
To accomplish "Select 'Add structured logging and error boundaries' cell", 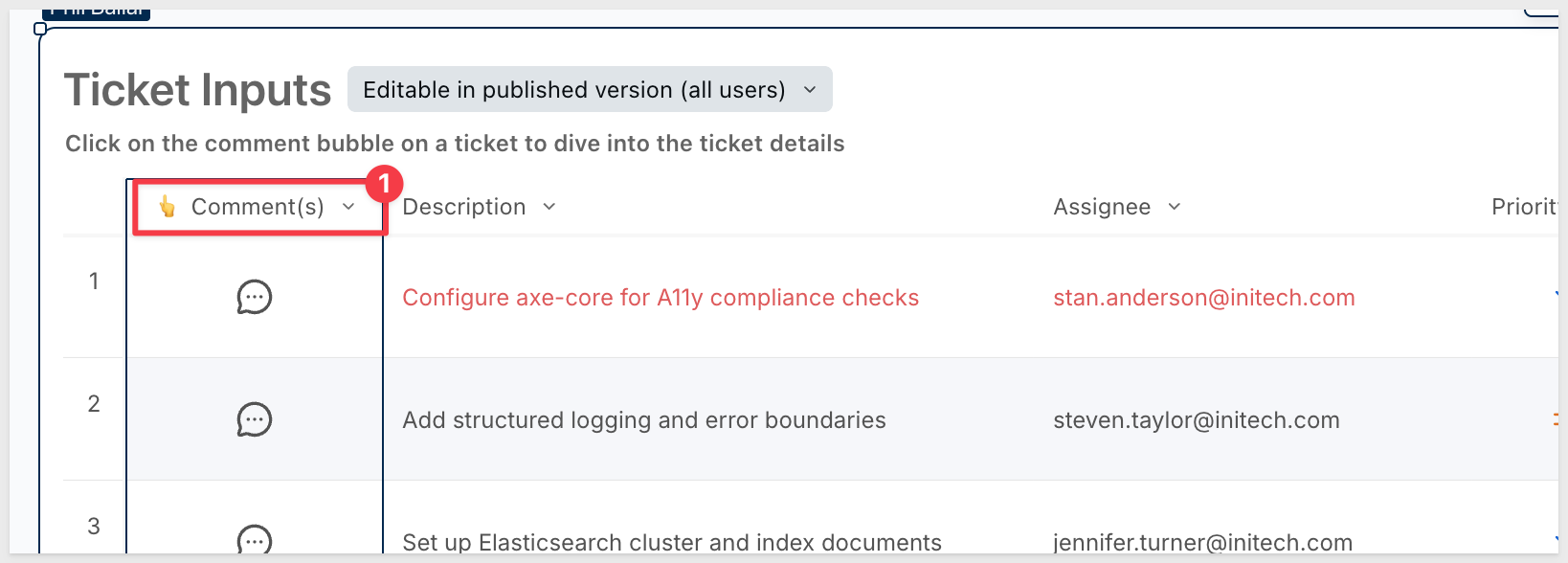I will pos(644,420).
